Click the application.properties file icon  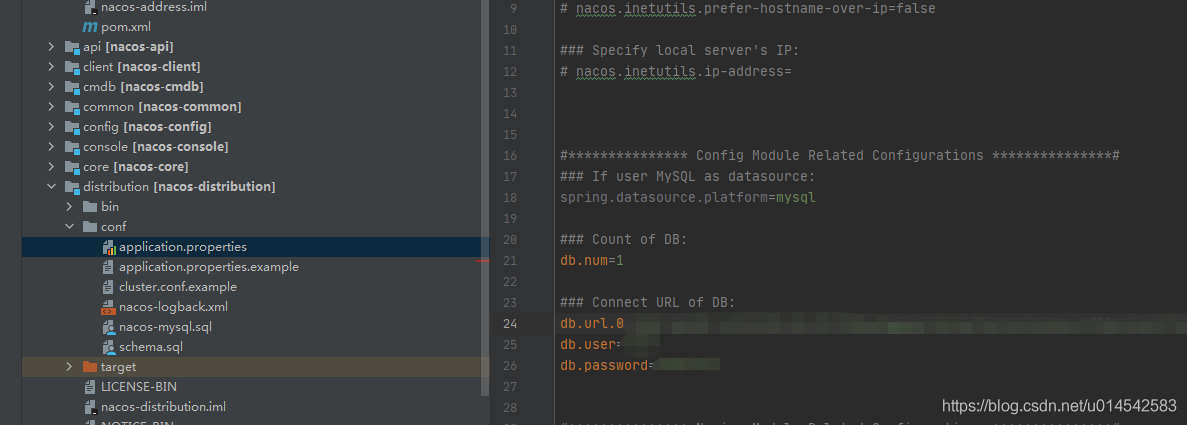108,247
